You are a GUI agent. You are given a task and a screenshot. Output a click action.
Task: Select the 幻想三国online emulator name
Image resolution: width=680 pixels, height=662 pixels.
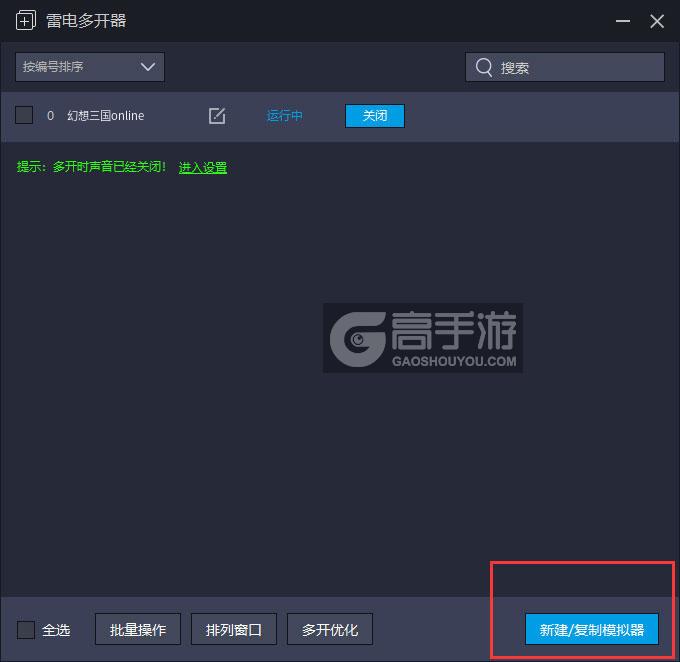click(x=105, y=115)
